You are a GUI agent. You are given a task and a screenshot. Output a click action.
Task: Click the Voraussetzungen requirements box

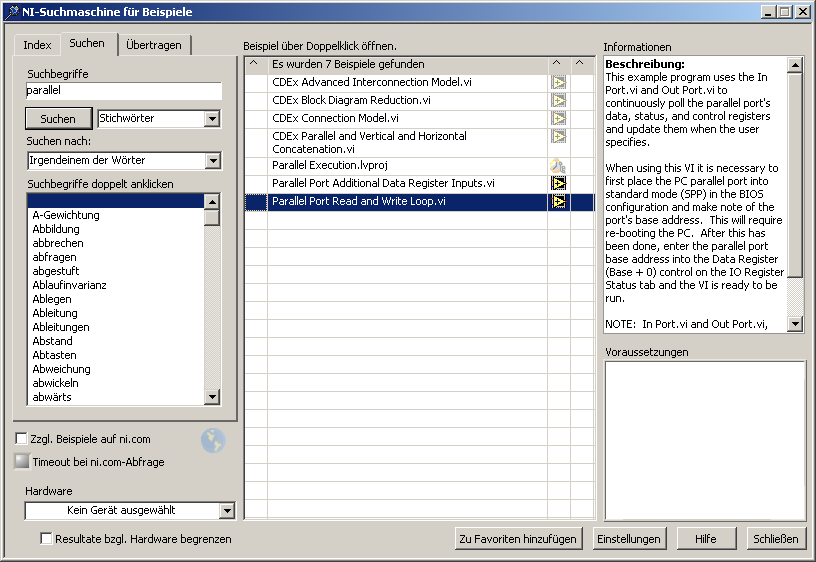tap(705, 440)
